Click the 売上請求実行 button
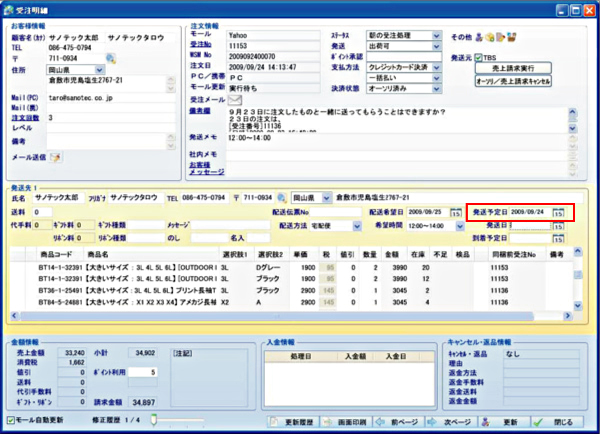Viewport: 600px width, 434px height. pos(513,69)
